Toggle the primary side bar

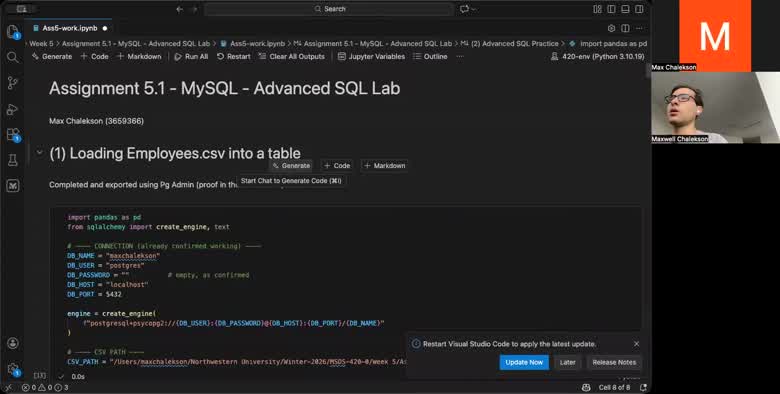coord(611,9)
